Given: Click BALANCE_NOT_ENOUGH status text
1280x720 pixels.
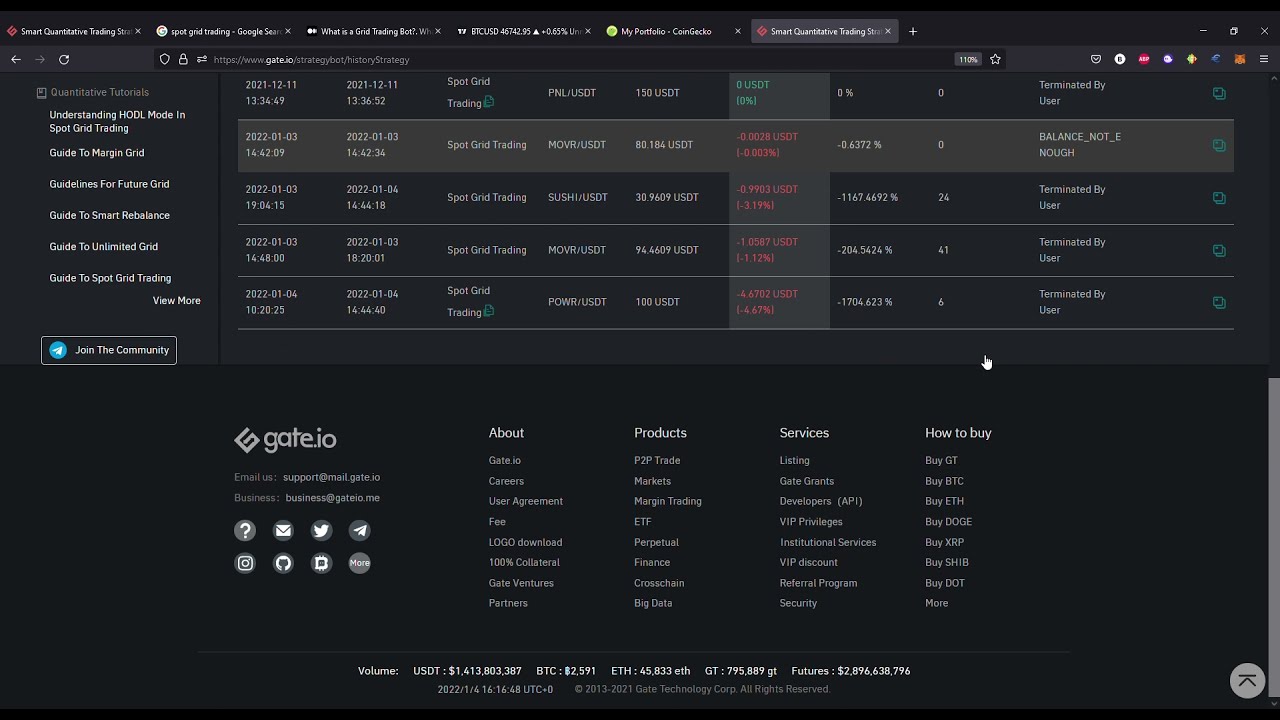Looking at the screenshot, I should [1080, 145].
